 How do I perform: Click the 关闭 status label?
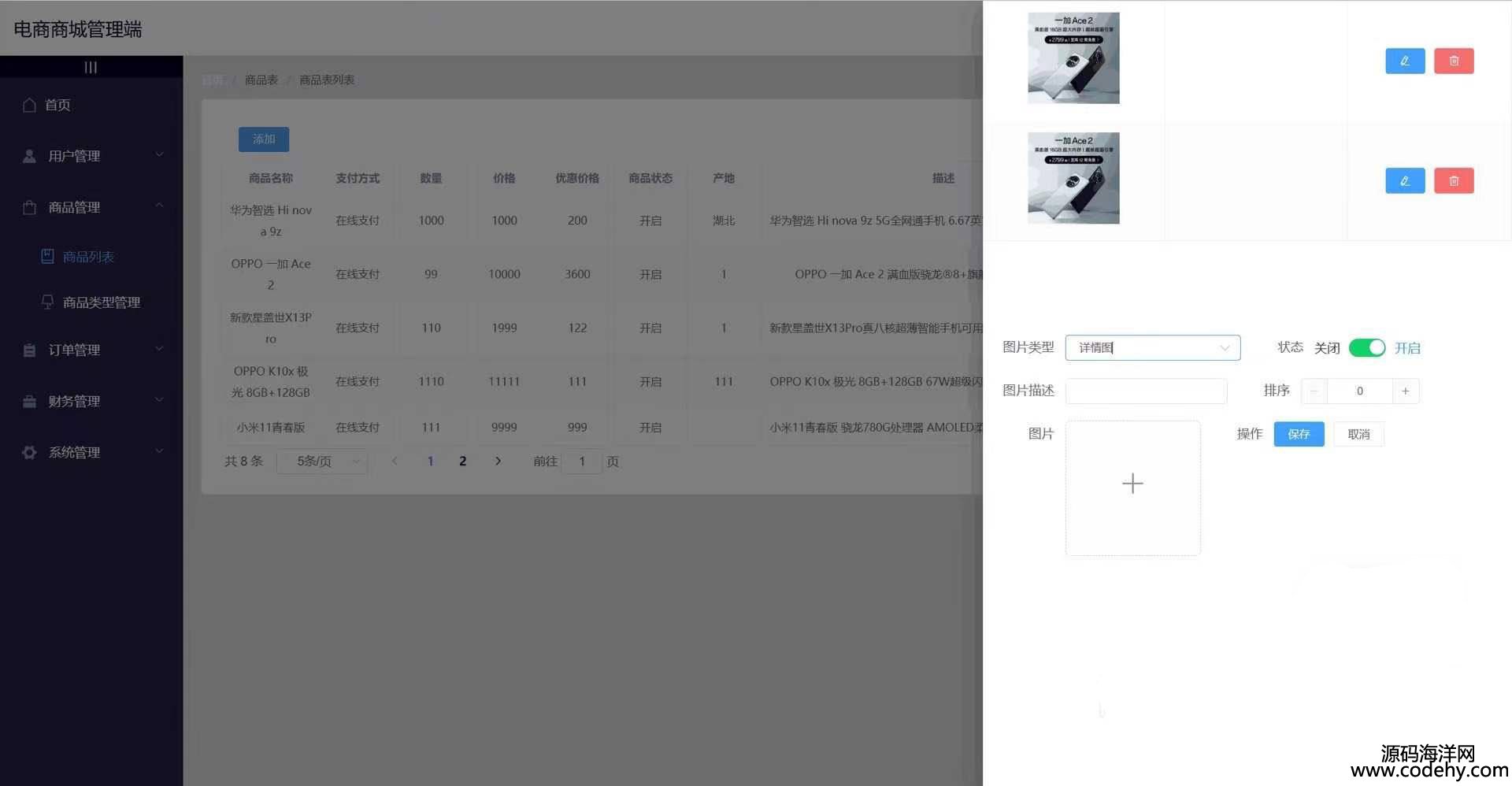click(1327, 348)
